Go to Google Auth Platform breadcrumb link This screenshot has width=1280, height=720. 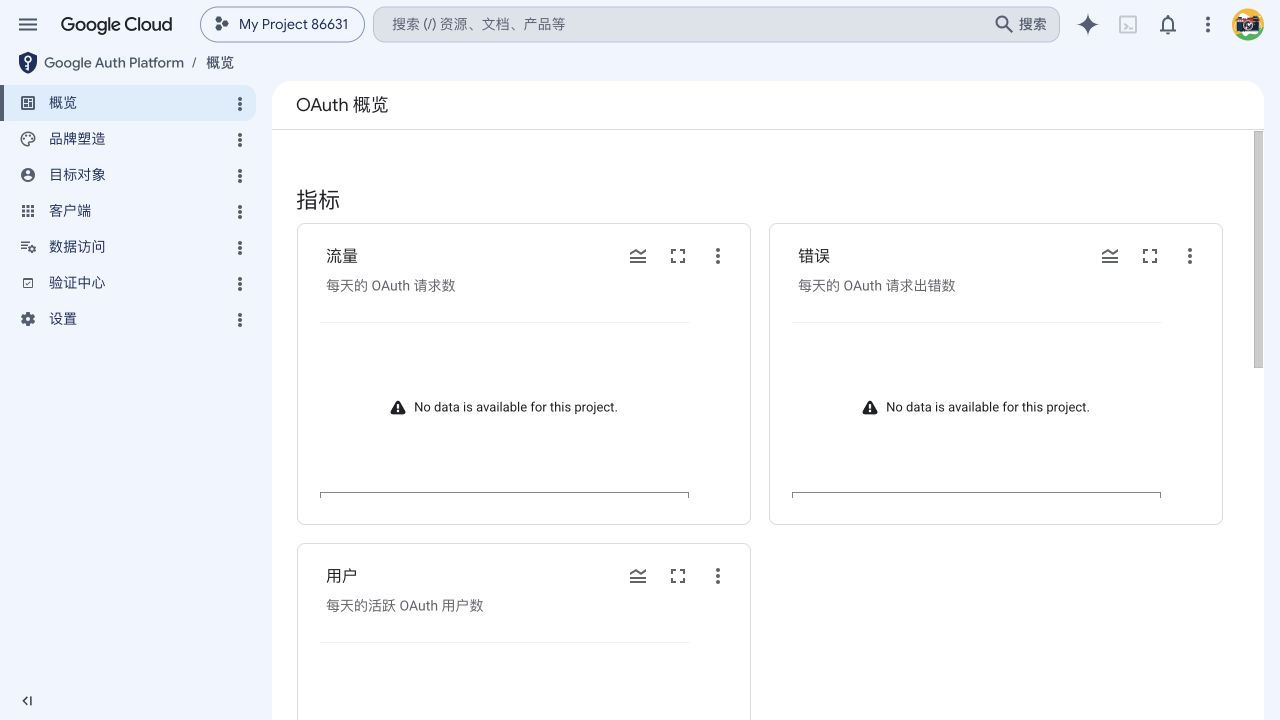point(114,62)
